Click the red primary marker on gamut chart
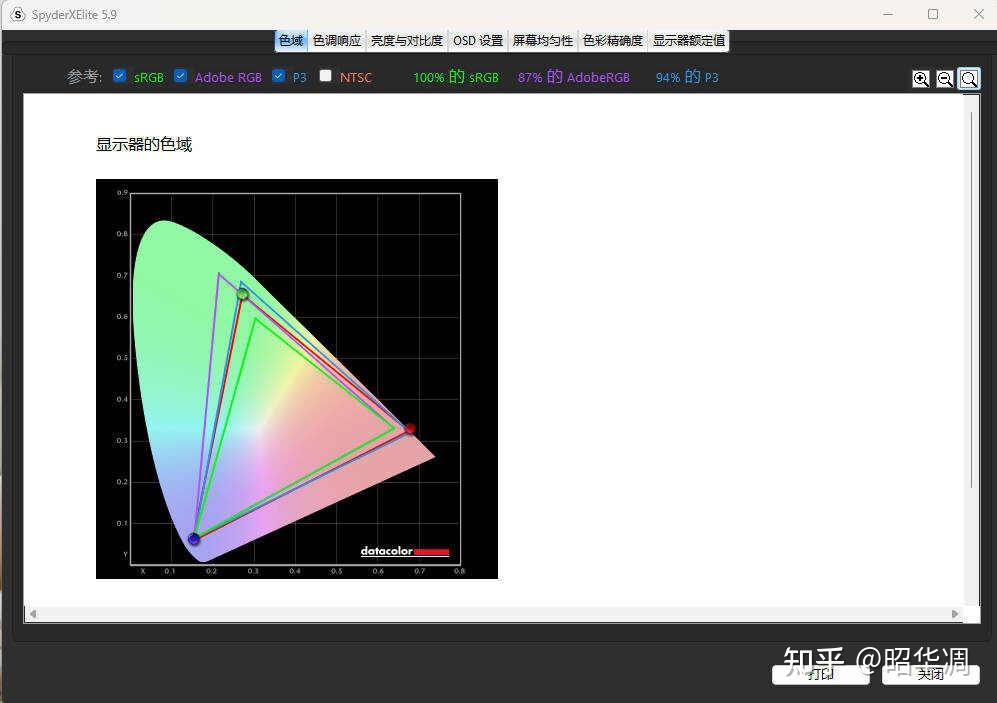Image resolution: width=997 pixels, height=703 pixels. [x=410, y=429]
